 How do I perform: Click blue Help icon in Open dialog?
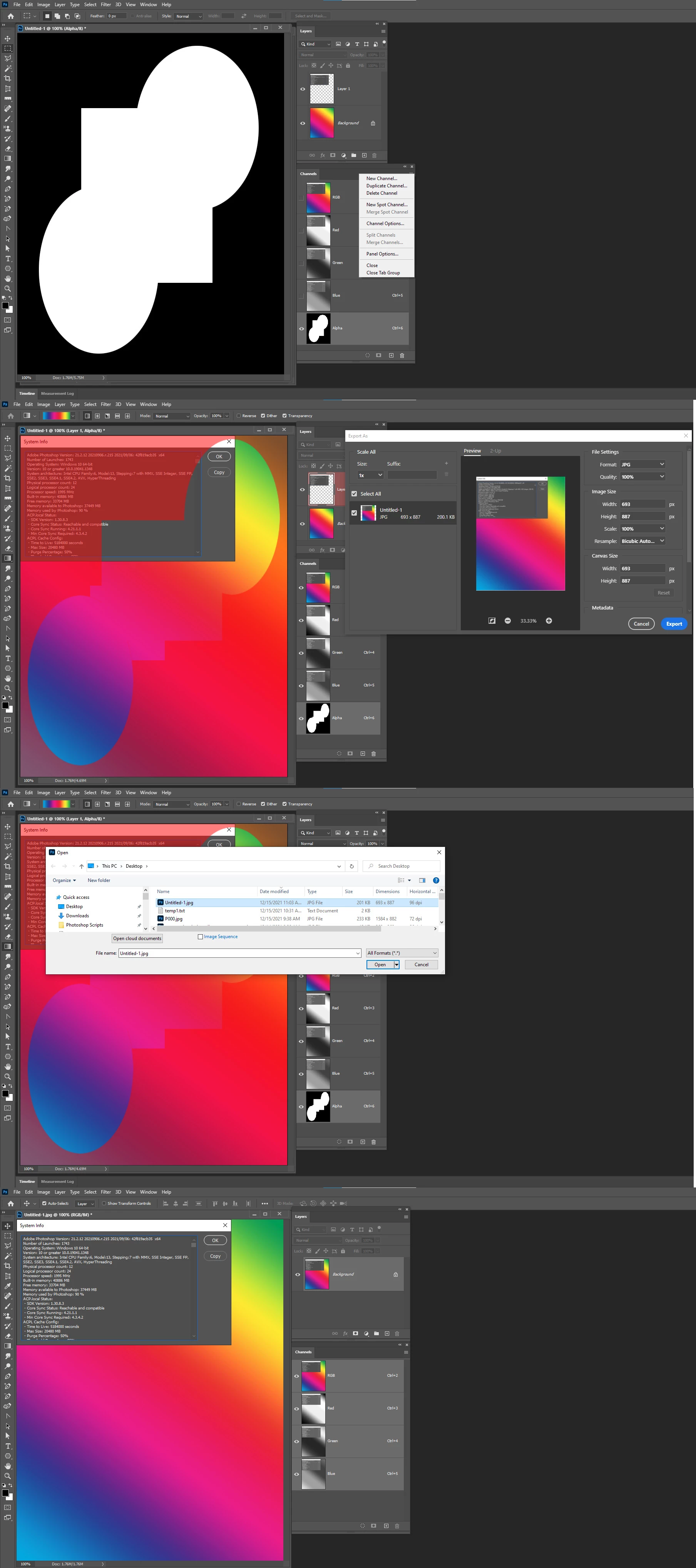(x=436, y=880)
